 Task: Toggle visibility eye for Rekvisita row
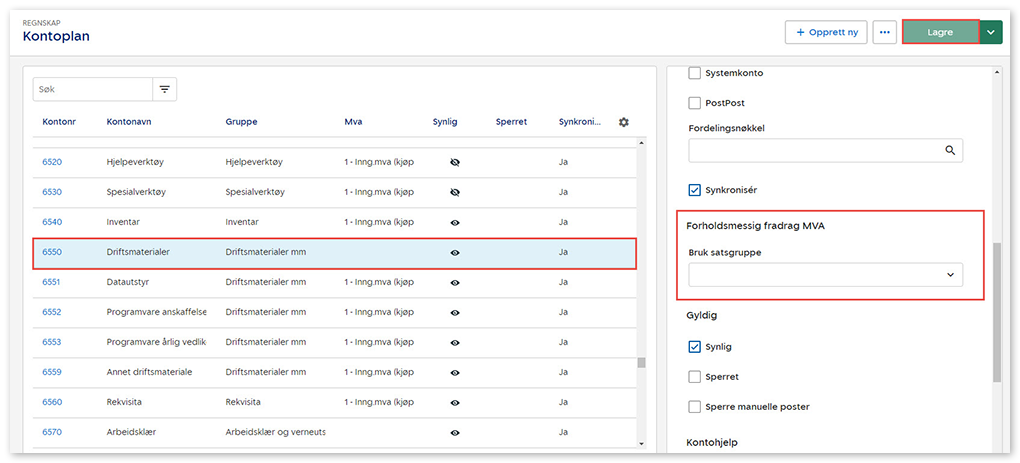point(455,402)
